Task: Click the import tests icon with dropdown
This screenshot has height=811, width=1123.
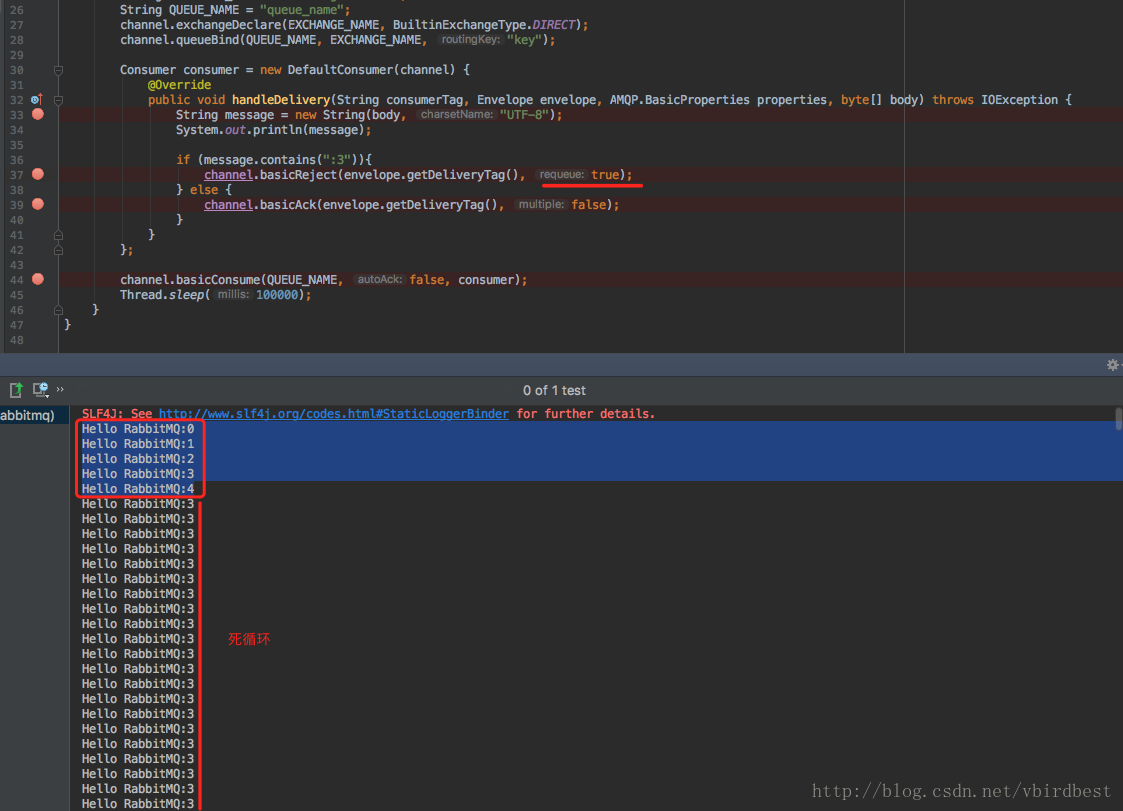Action: [41, 390]
